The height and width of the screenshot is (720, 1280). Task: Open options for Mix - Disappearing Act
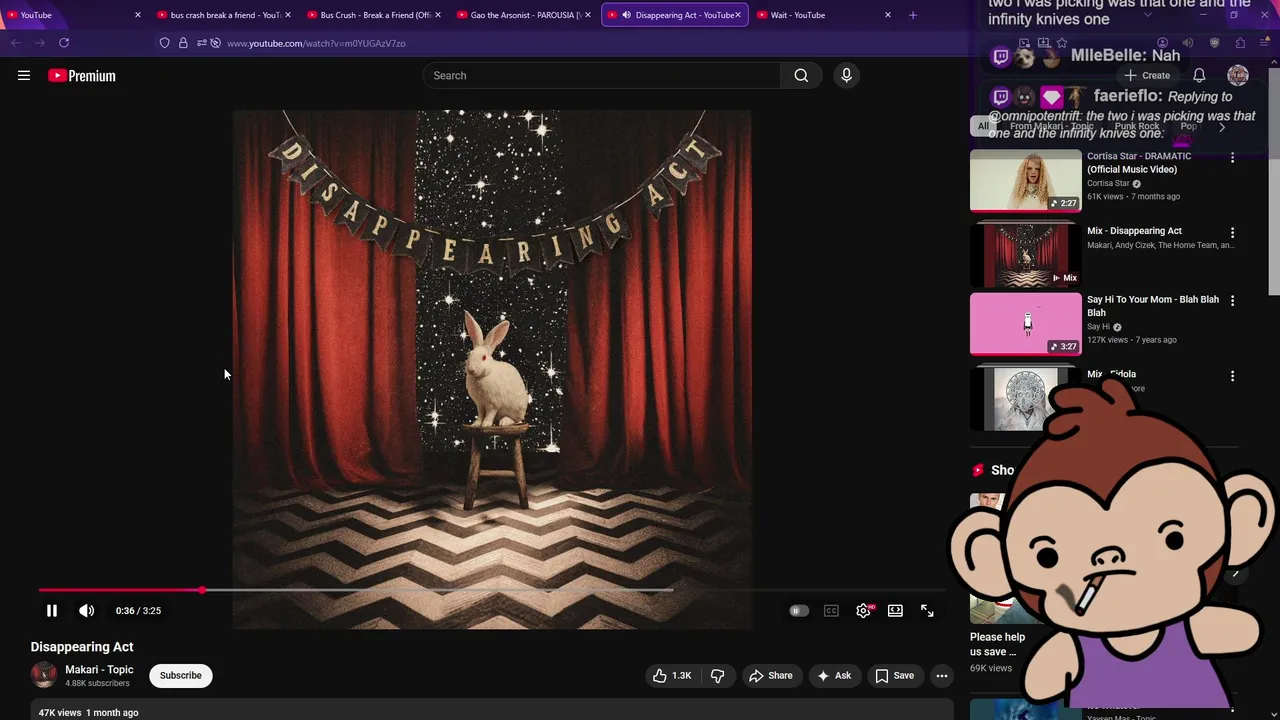[x=1232, y=232]
